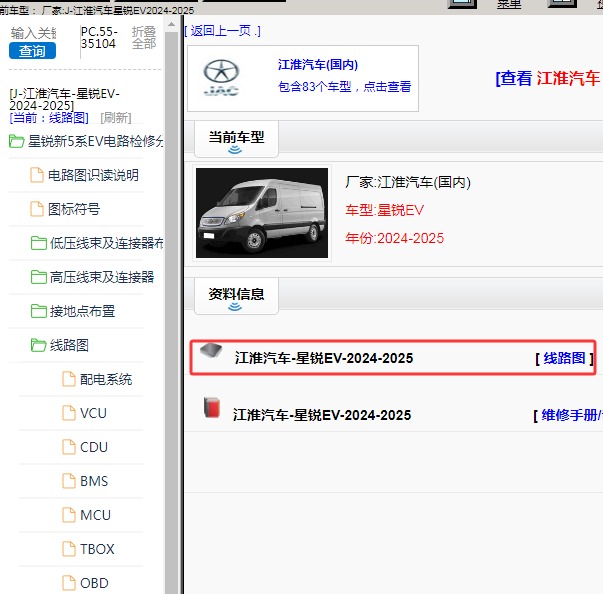Open the 线路图 link for 星锐EV
The height and width of the screenshot is (594, 603).
tap(564, 358)
